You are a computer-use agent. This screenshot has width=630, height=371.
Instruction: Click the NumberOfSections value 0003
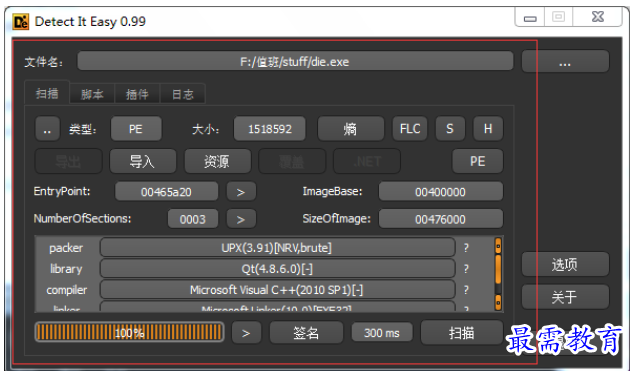tap(193, 219)
